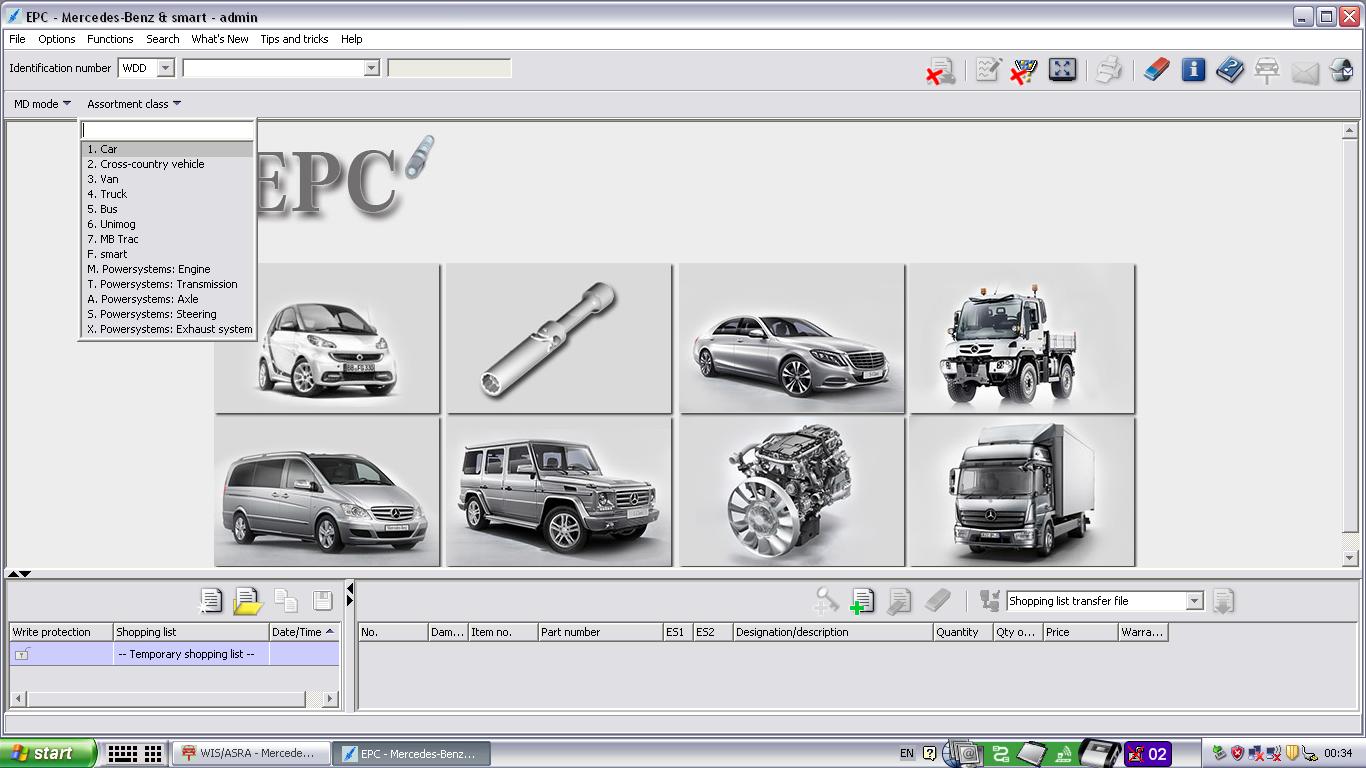Click panel collapse arrows above shopping list
Screen dimensions: 1366x768
tap(19, 574)
